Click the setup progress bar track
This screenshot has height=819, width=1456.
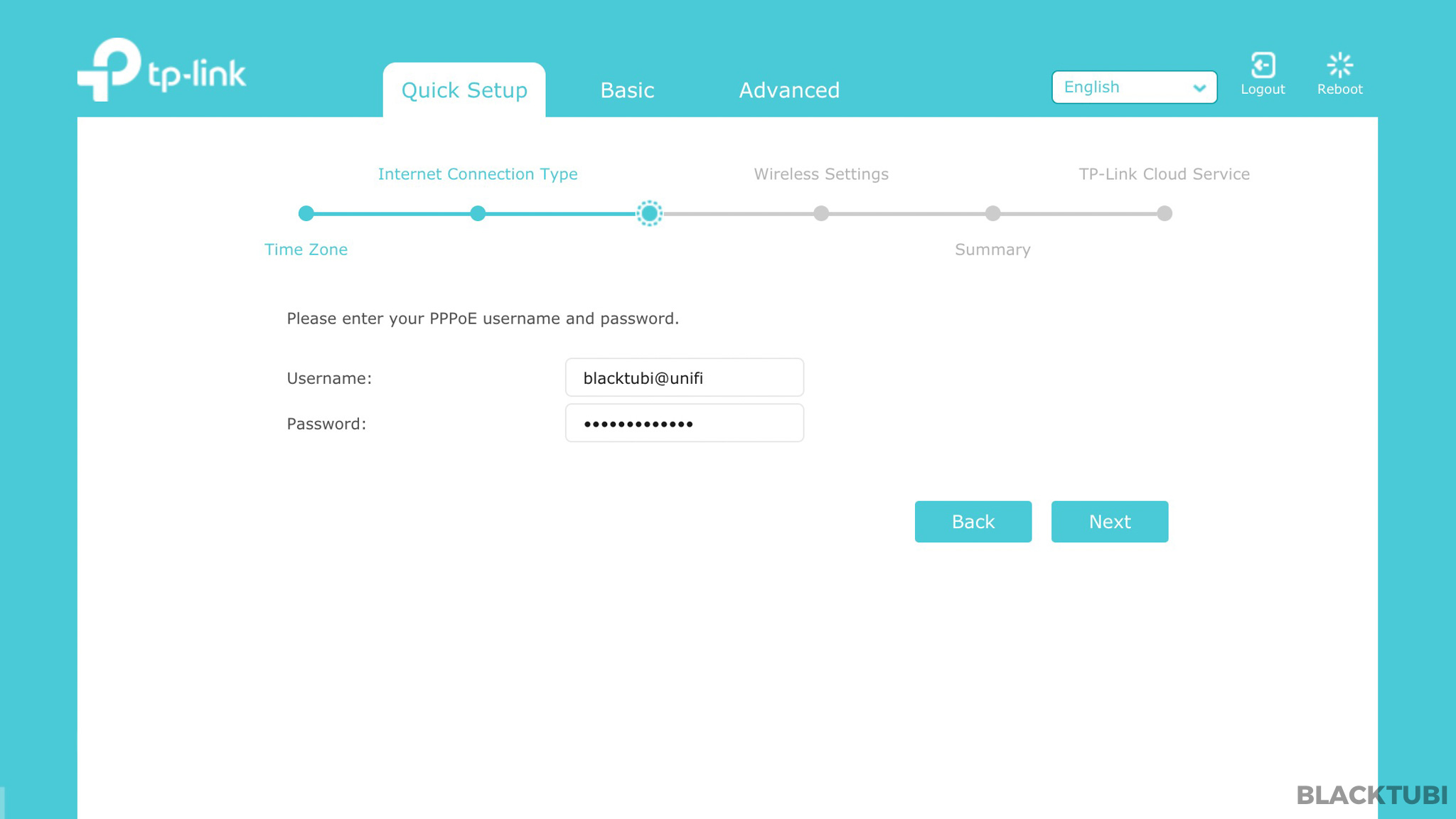[x=732, y=213]
